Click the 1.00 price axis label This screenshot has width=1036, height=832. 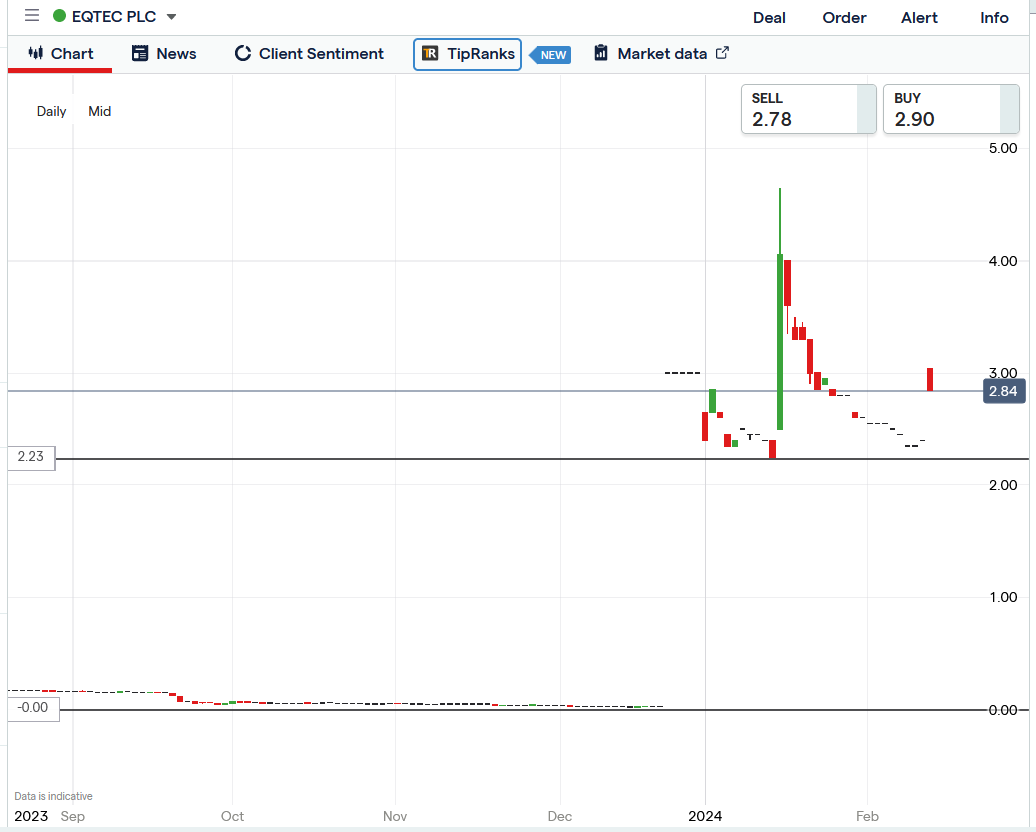click(x=1003, y=597)
